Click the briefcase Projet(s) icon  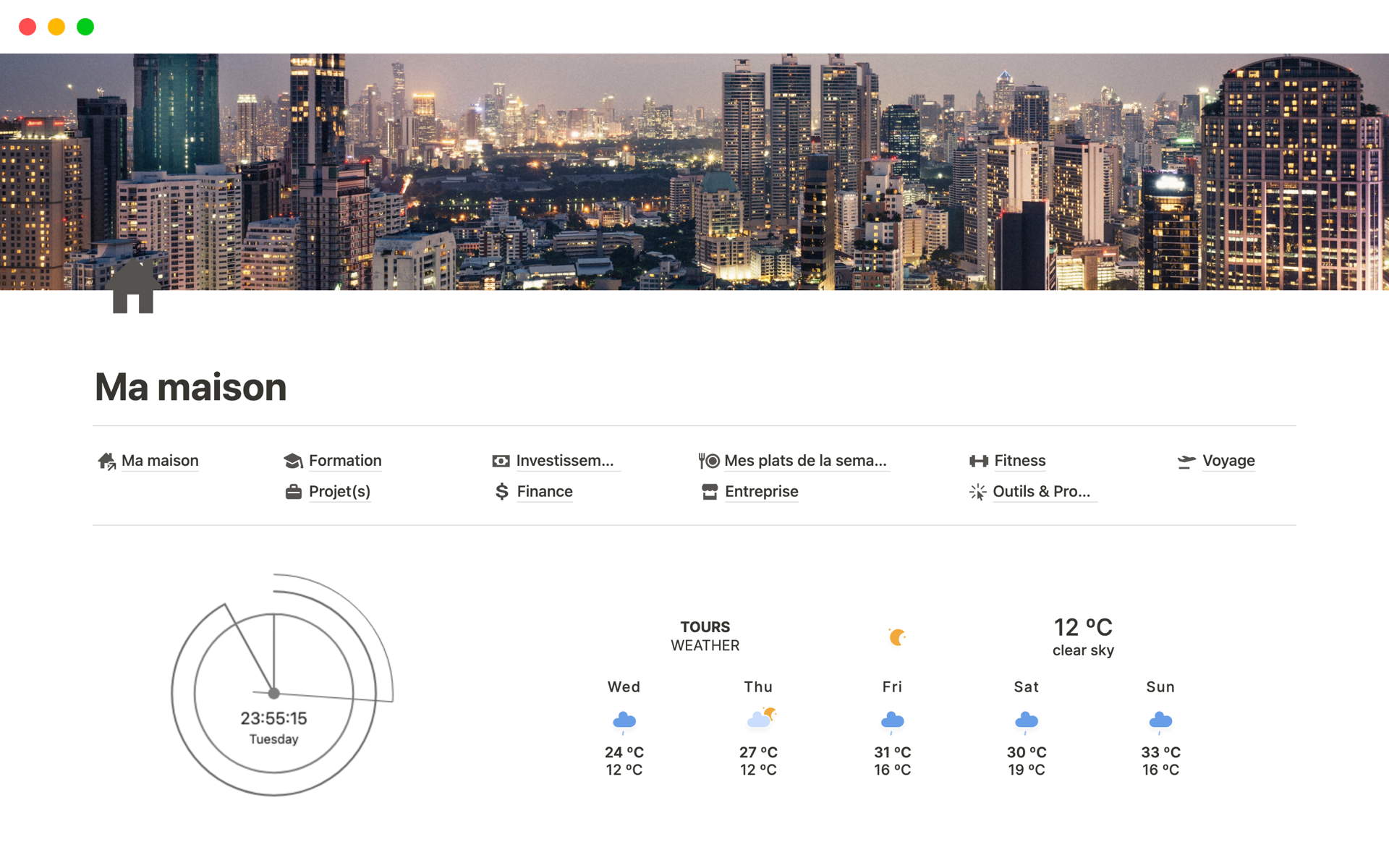point(293,492)
